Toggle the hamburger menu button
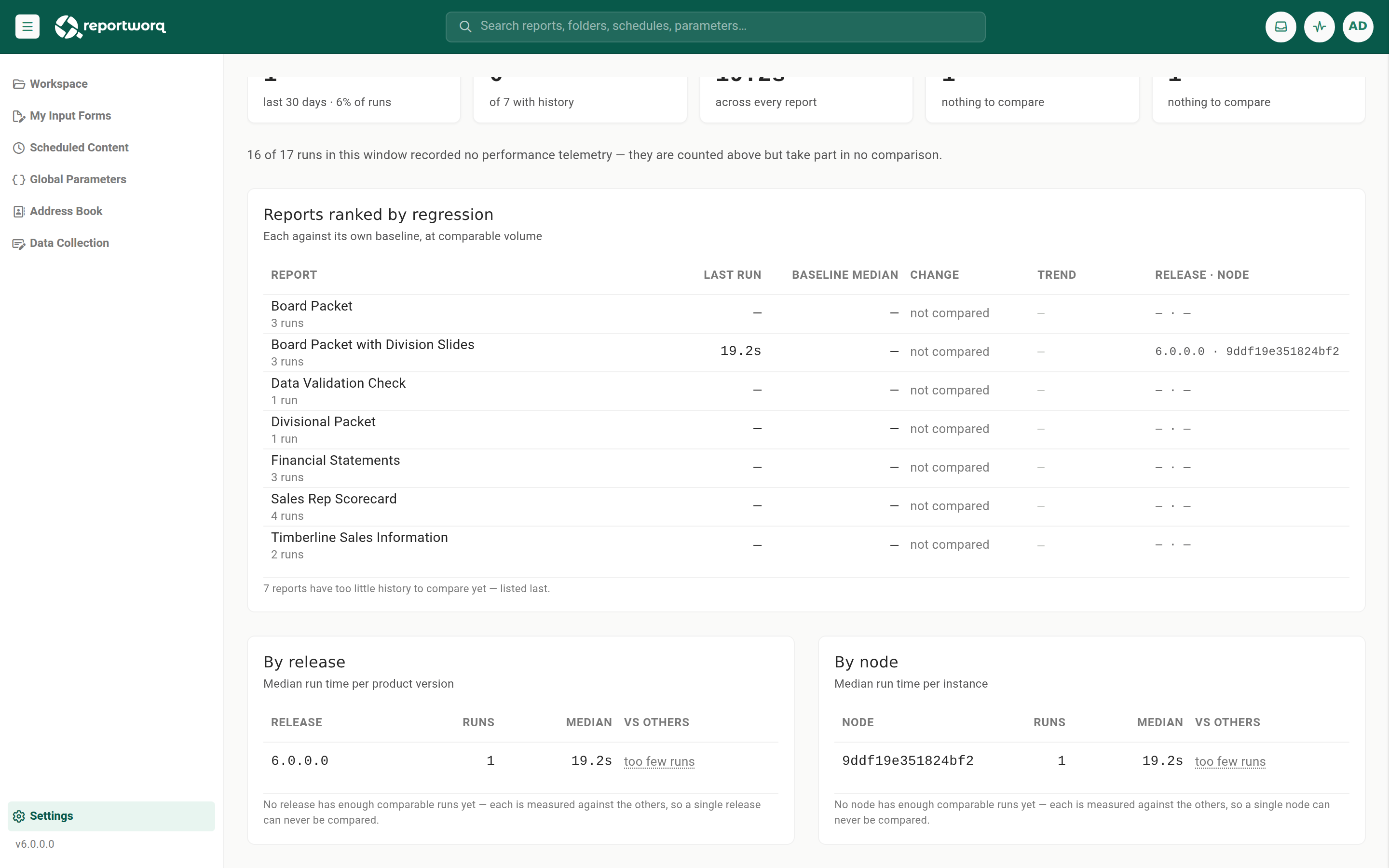The image size is (1389, 868). point(27,27)
